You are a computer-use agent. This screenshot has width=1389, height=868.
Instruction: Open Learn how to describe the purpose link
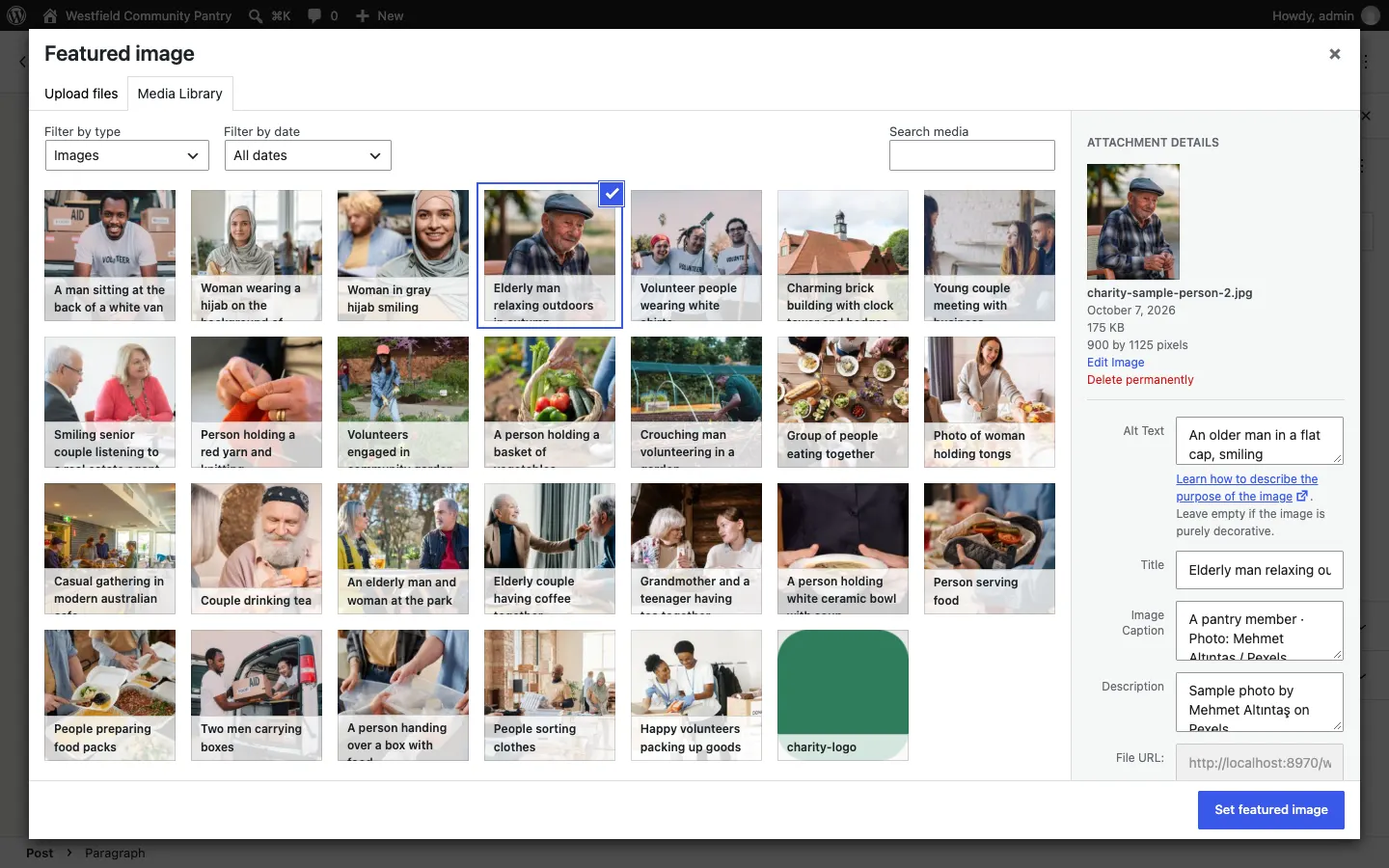point(1247,488)
